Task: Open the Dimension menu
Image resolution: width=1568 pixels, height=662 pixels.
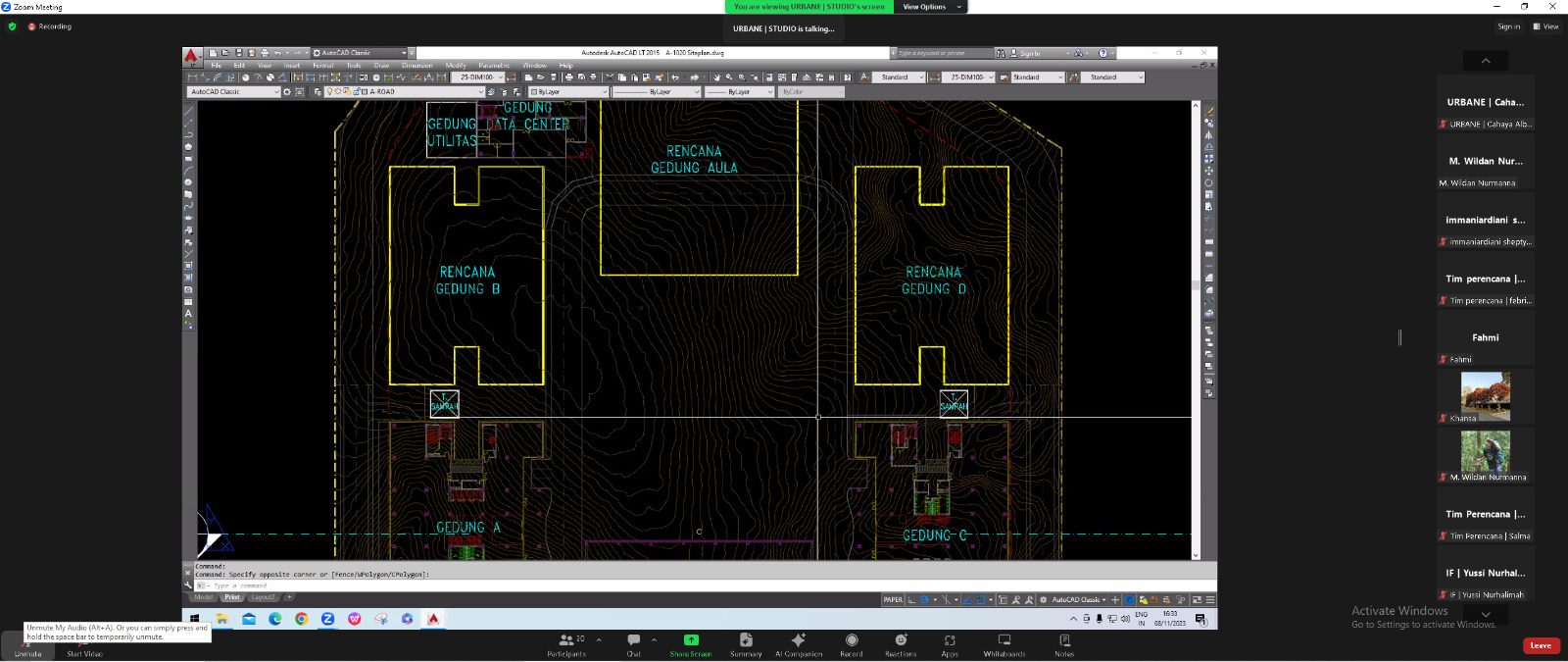Action: click(416, 66)
